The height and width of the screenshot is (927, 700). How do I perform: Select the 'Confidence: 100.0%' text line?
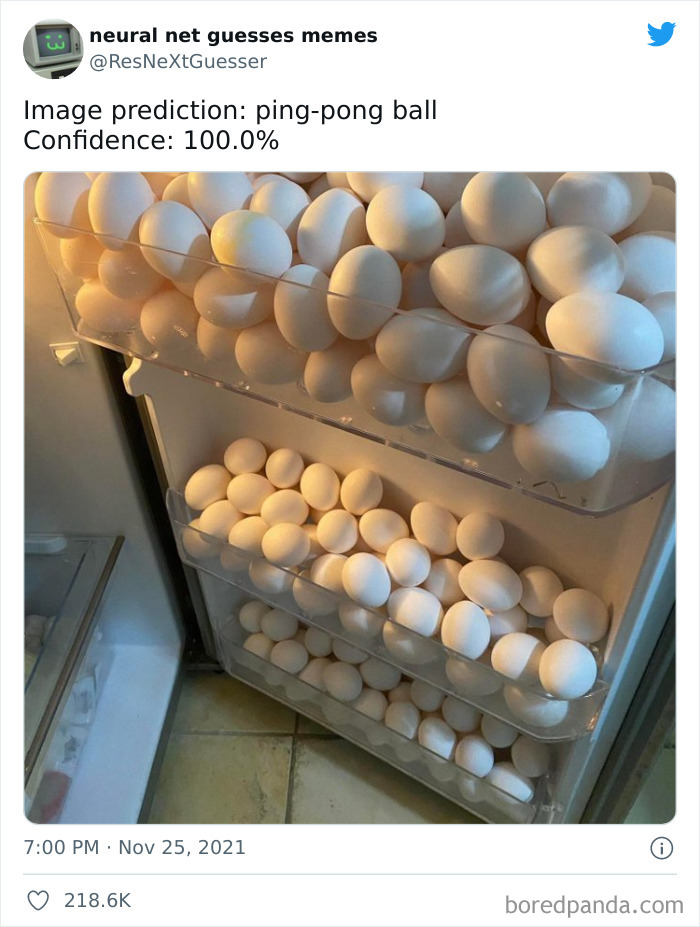click(x=151, y=141)
